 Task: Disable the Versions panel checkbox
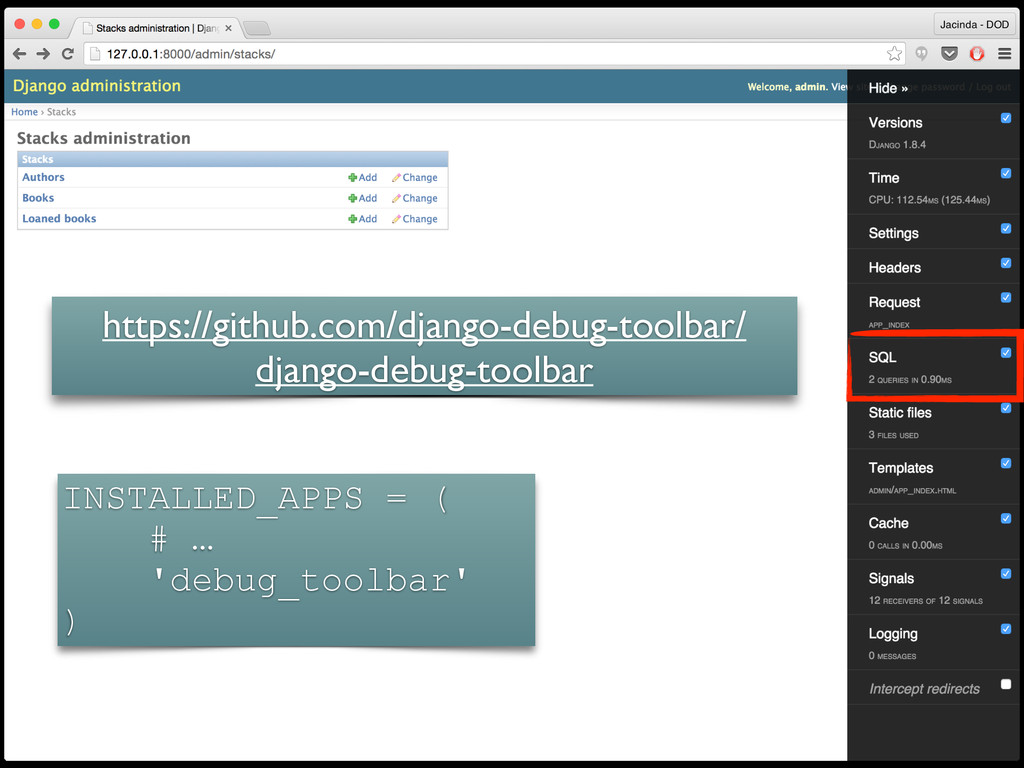[1006, 118]
